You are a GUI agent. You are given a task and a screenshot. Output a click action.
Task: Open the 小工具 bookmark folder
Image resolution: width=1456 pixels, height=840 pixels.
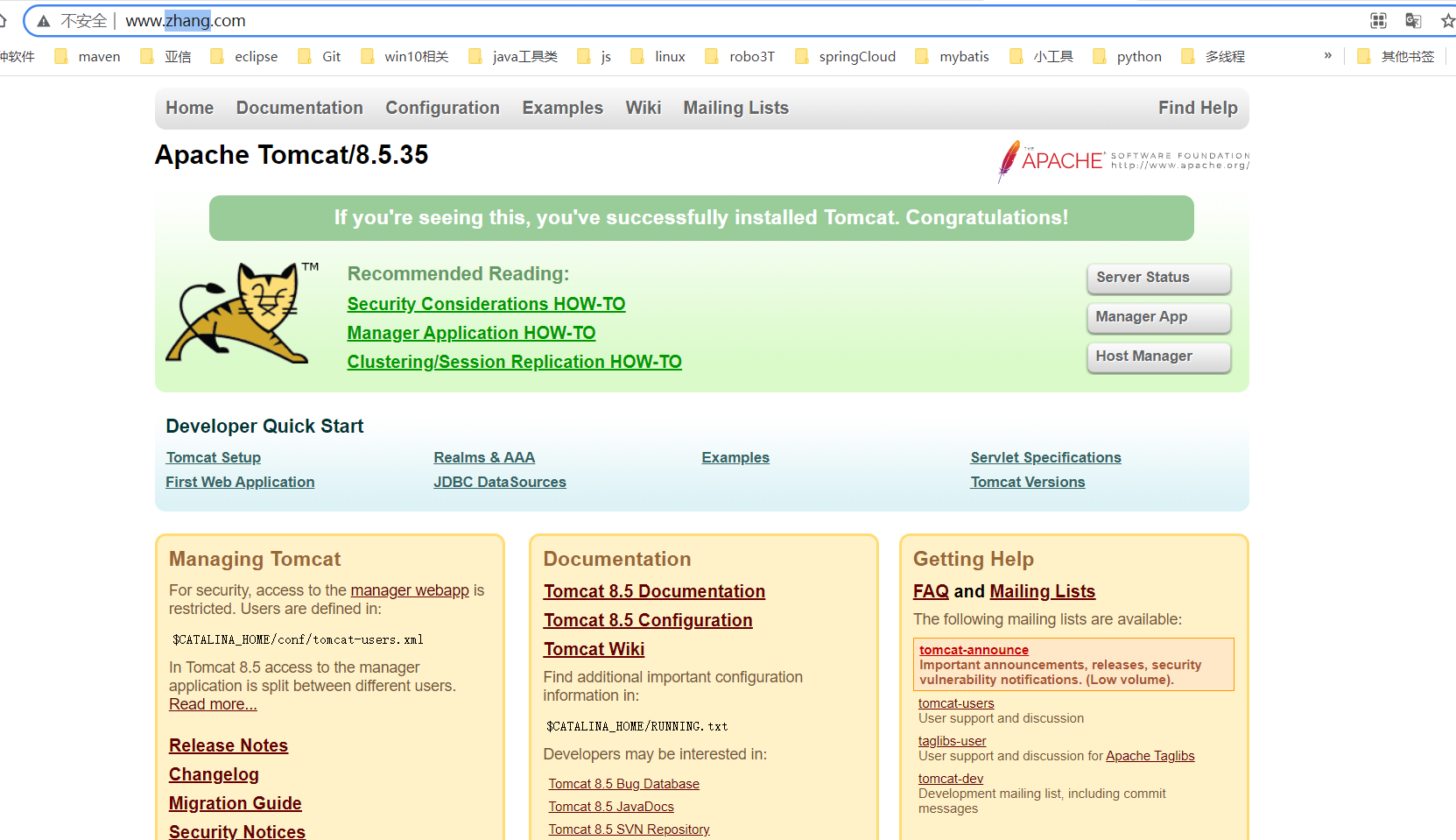click(x=1041, y=57)
